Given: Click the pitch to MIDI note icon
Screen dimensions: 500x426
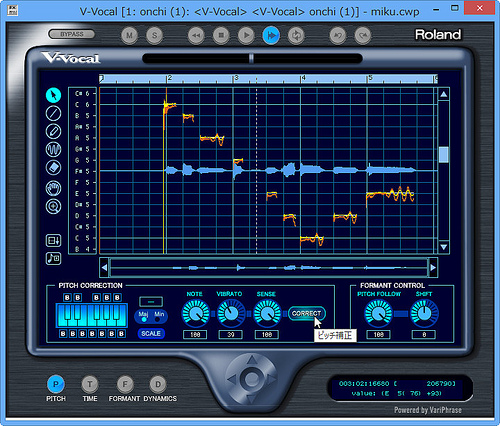Looking at the screenshot, I should 53,258.
